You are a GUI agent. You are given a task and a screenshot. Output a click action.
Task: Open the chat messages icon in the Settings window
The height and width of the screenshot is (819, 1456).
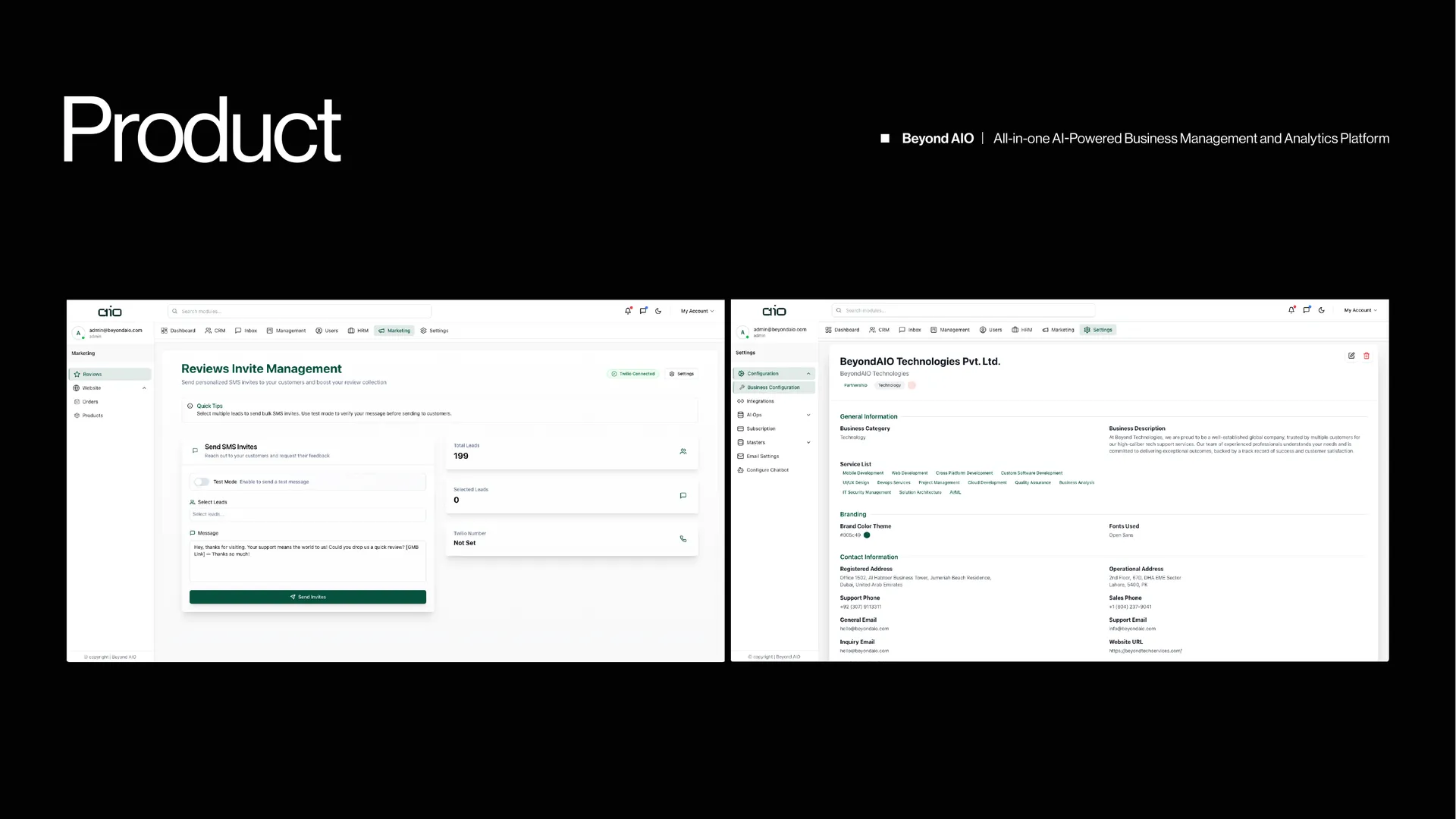[1307, 310]
